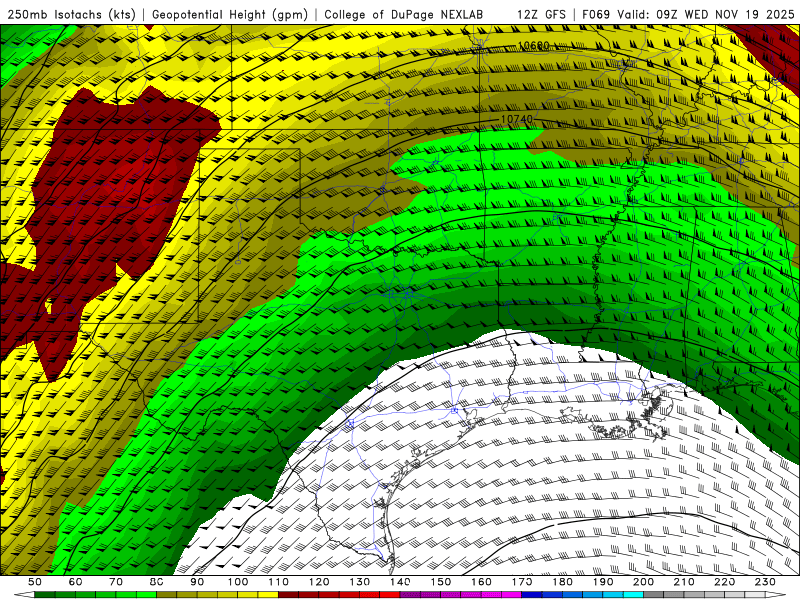
Task: Click the 70 value on the color scale
Action: tap(116, 582)
